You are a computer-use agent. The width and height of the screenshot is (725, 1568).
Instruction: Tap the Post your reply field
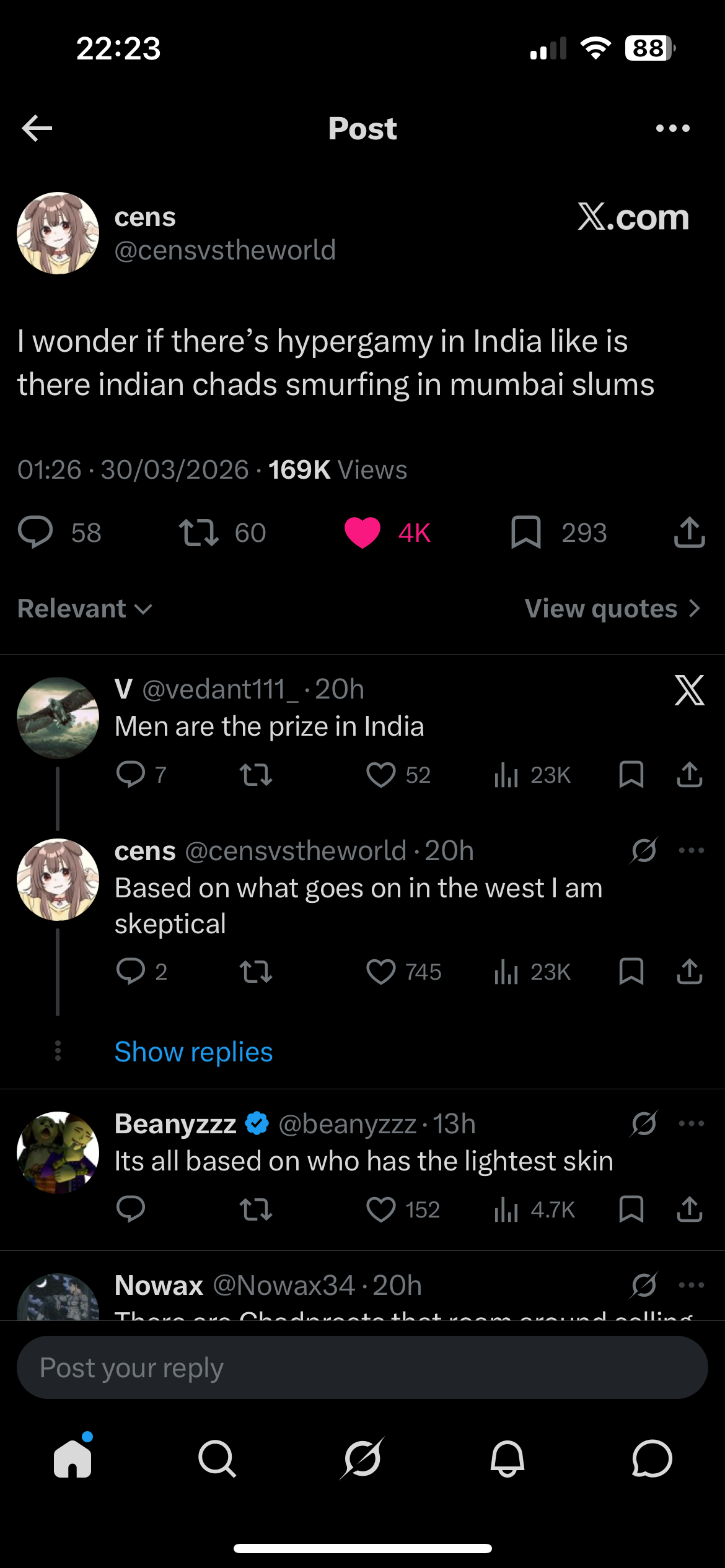click(x=362, y=1367)
